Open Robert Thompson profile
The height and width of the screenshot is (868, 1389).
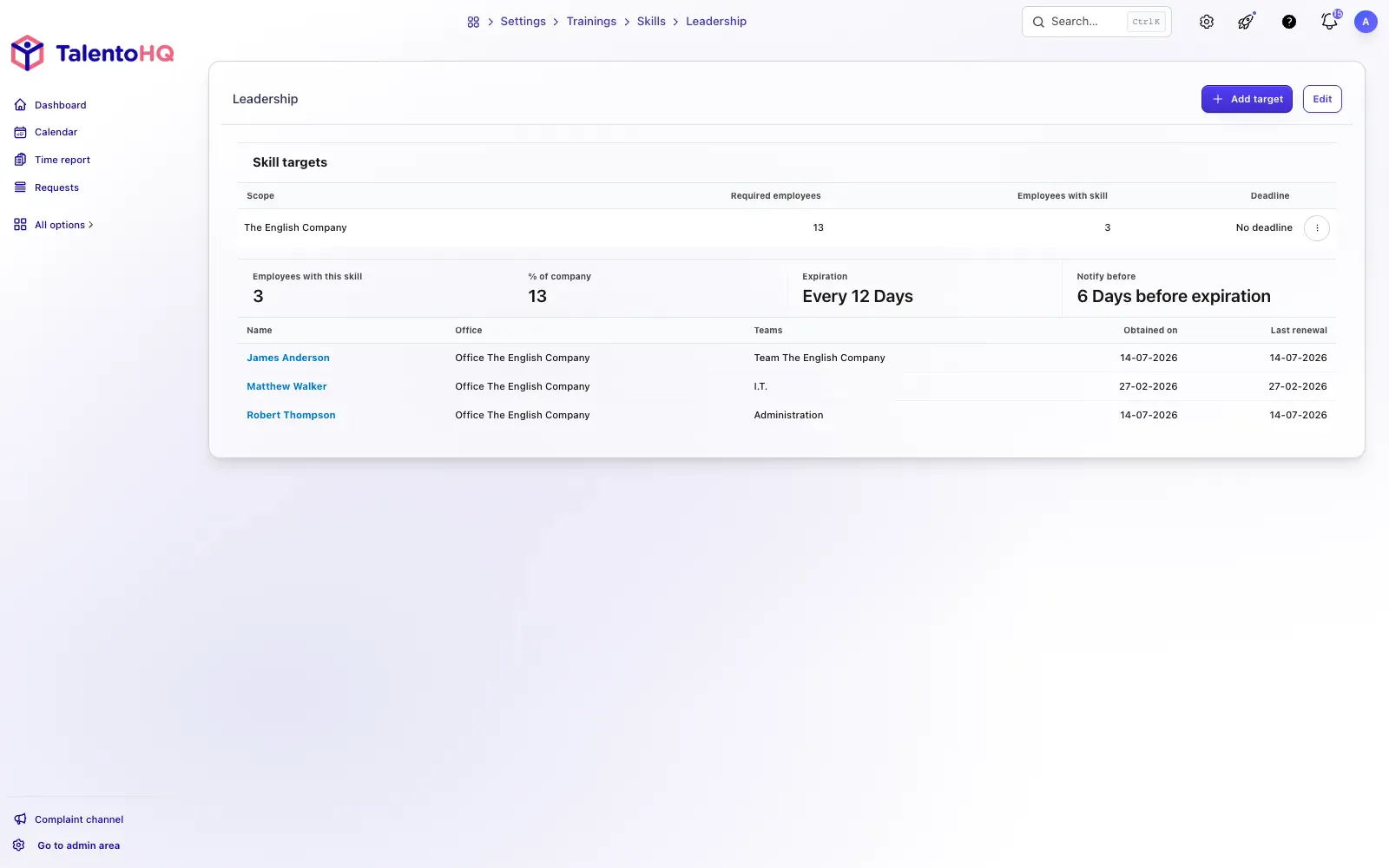coord(291,415)
